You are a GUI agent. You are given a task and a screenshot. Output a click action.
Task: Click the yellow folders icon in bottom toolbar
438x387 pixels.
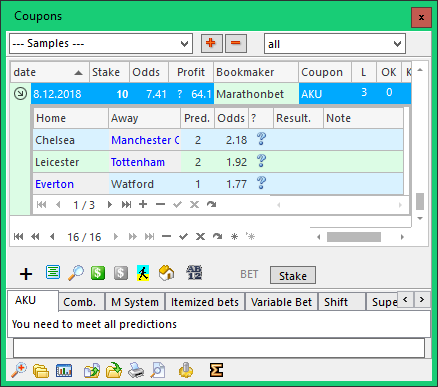(41, 371)
